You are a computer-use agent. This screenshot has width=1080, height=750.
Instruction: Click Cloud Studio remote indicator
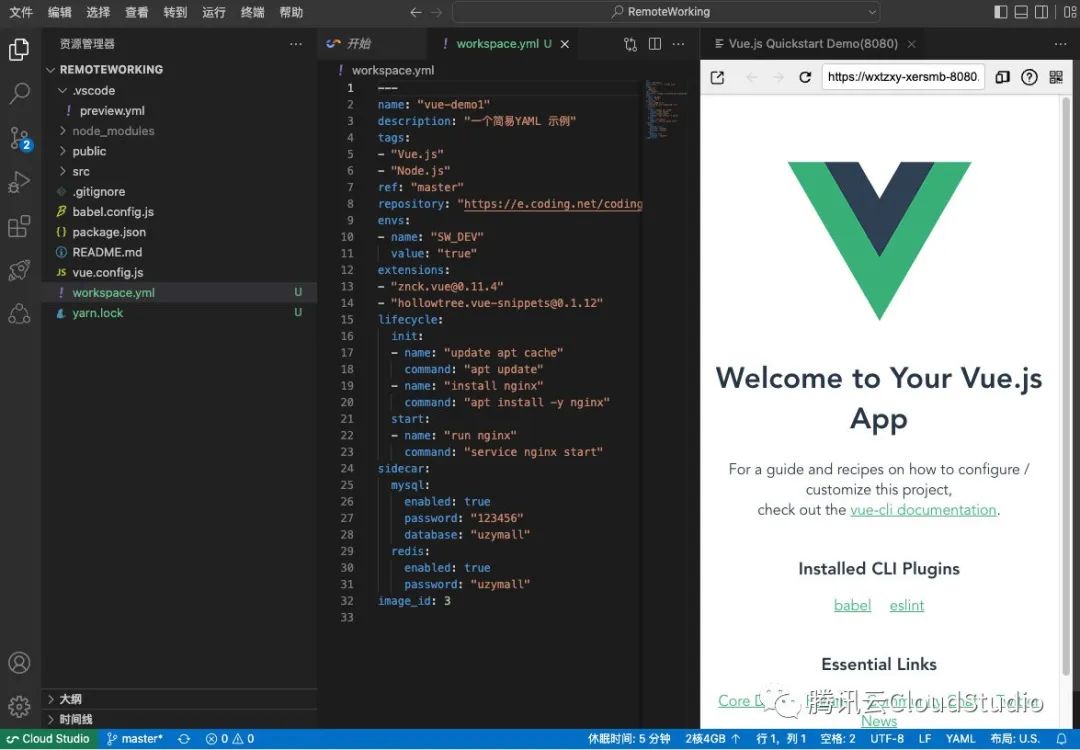(48, 739)
